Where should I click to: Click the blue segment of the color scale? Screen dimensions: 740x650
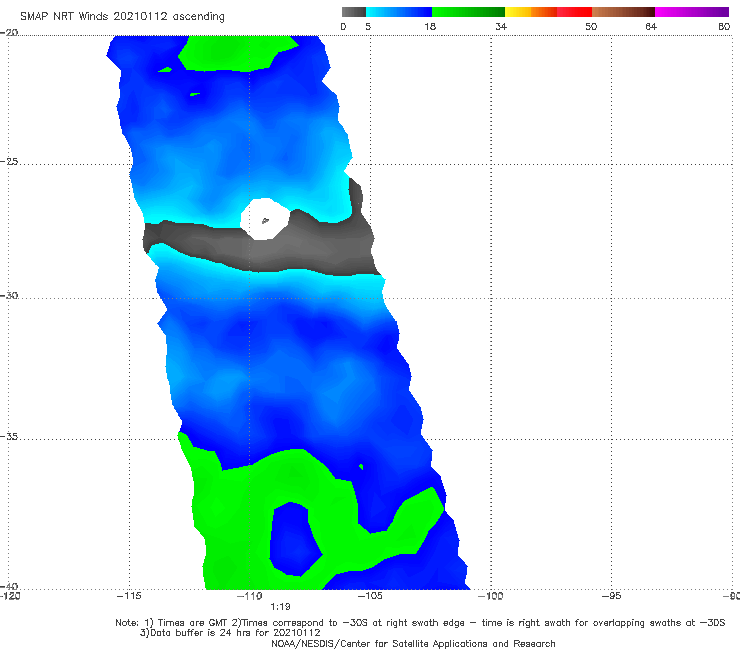[399, 12]
